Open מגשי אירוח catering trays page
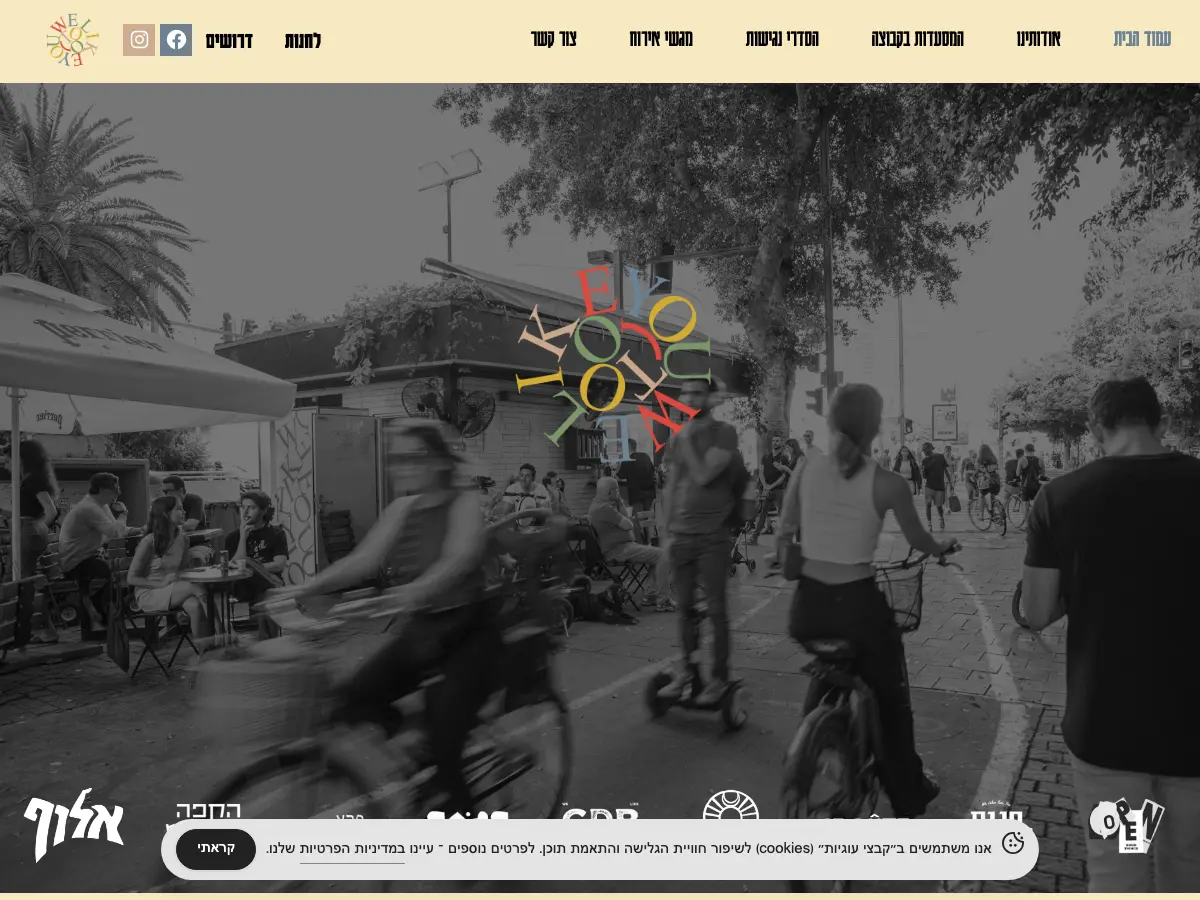The width and height of the screenshot is (1200, 900). [661, 40]
